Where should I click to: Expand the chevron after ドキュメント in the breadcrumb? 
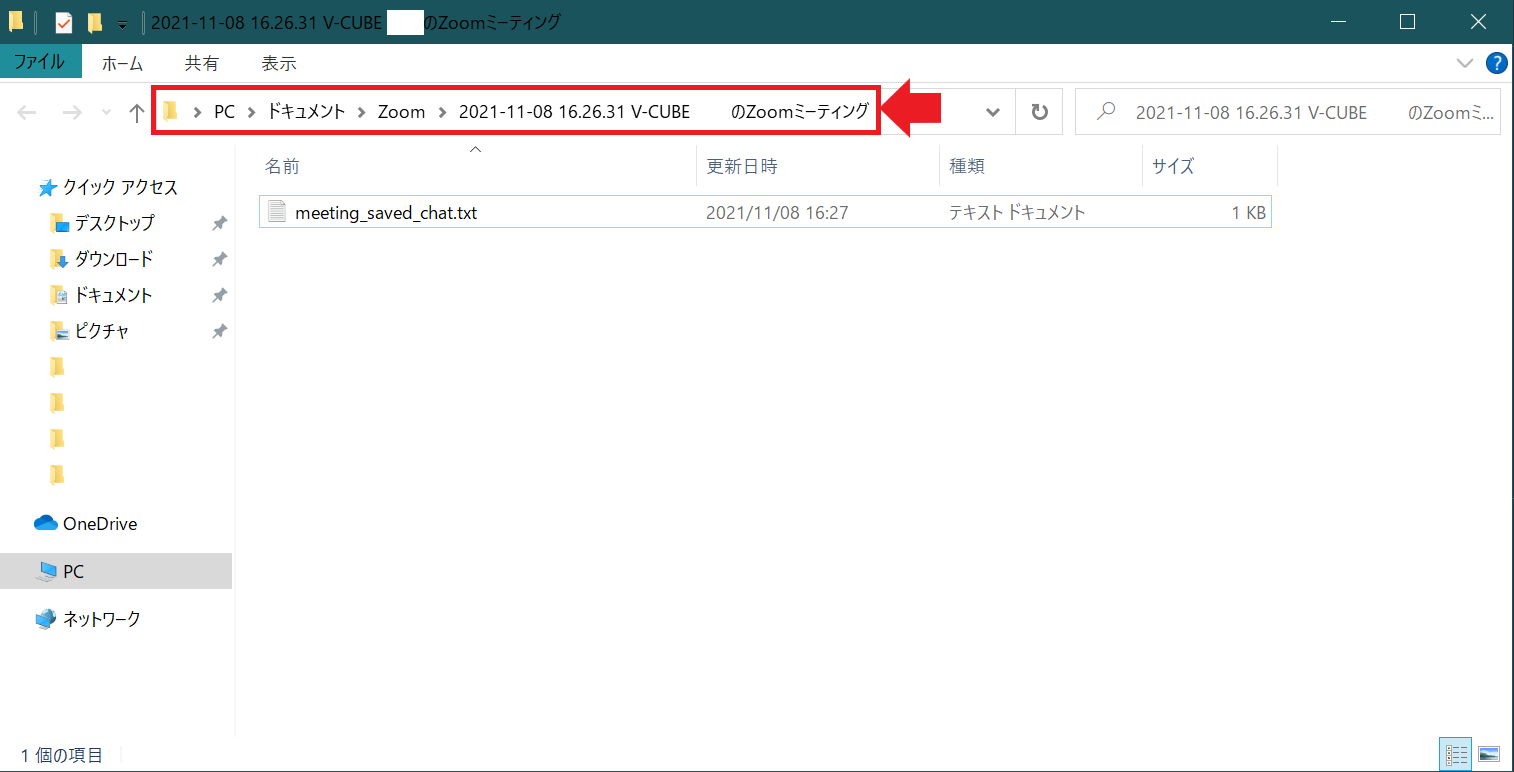[x=360, y=112]
